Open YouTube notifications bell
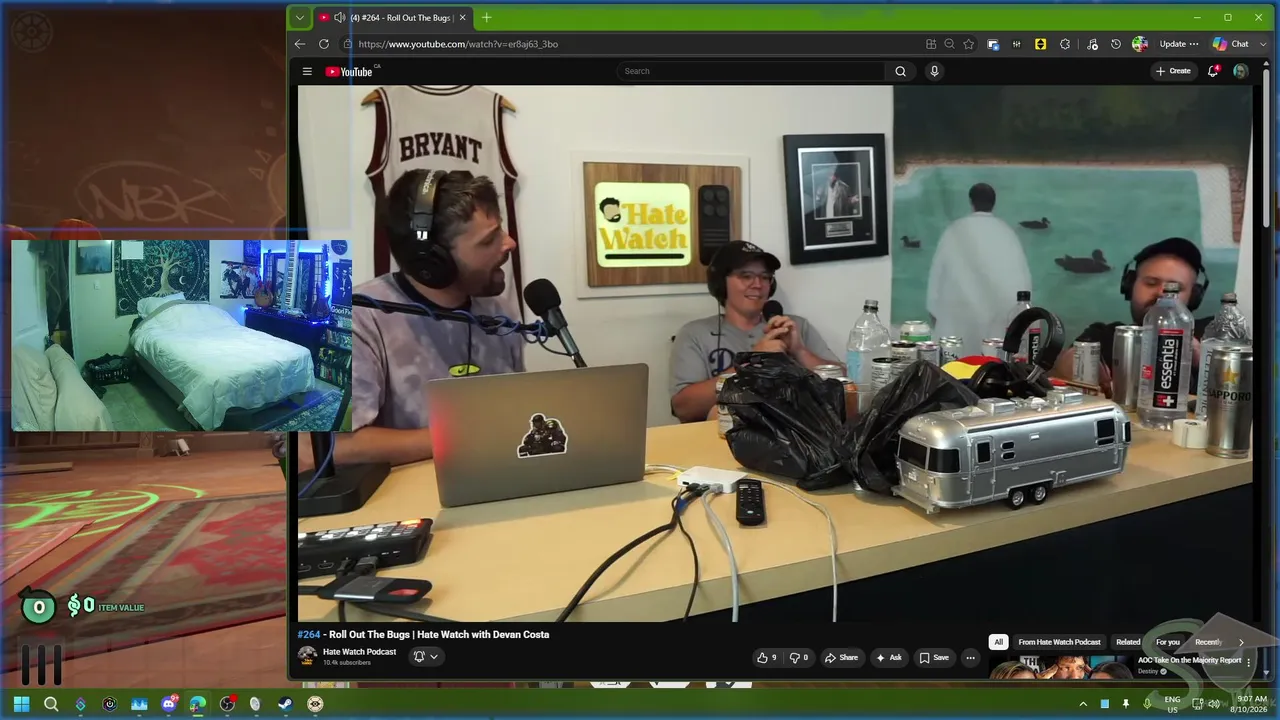1280x720 pixels. (x=1213, y=71)
